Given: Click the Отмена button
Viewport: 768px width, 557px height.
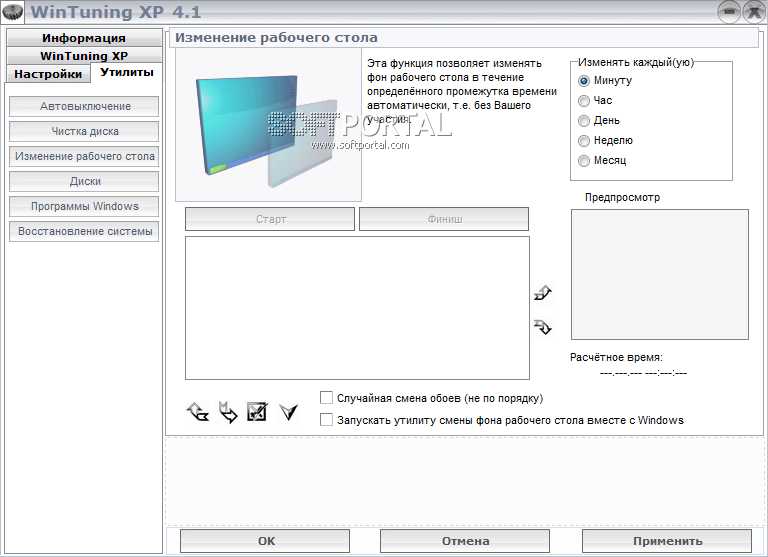Looking at the screenshot, I should click(465, 541).
